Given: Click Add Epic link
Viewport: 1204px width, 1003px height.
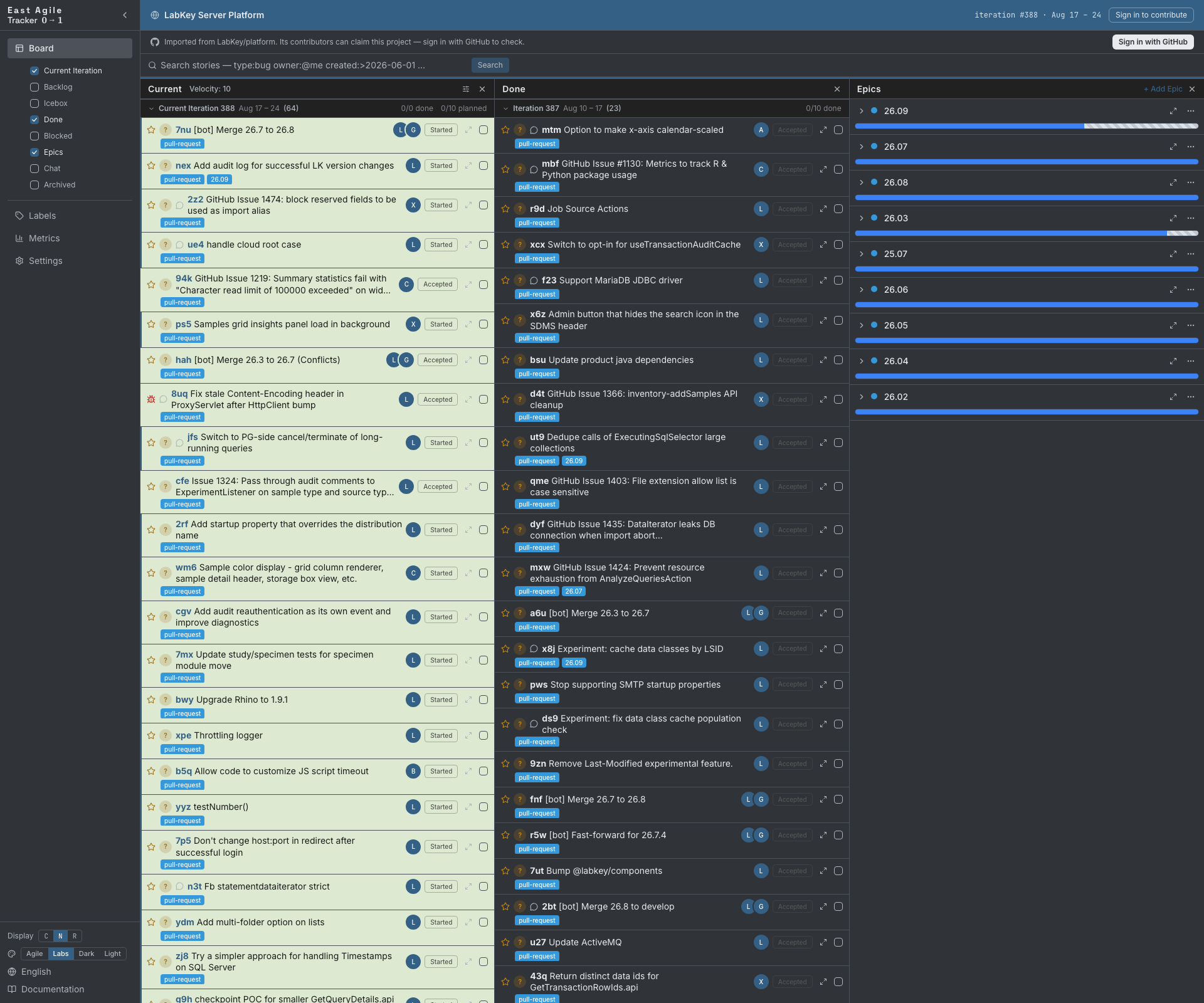Looking at the screenshot, I should (x=1163, y=89).
